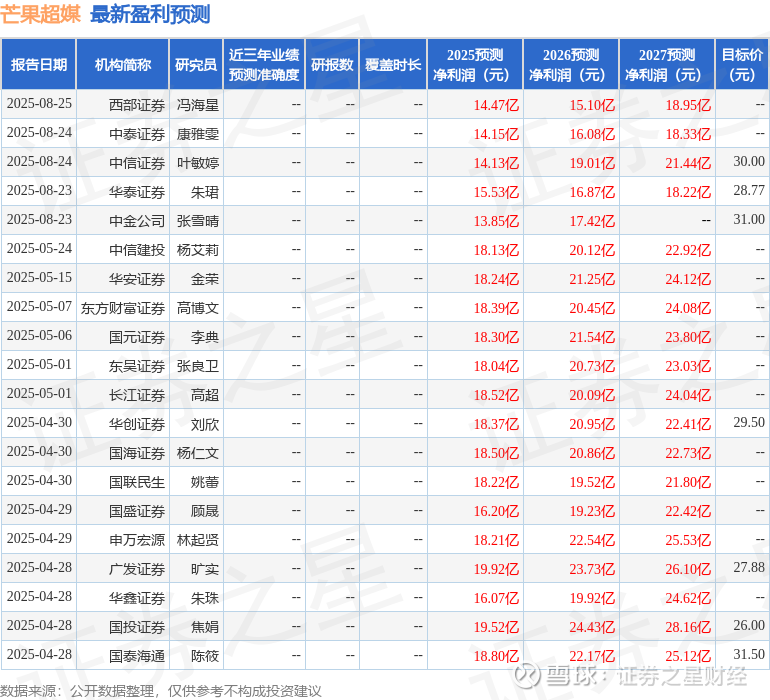Click analyst name 朱珺
This screenshot has width=770, height=700.
[x=205, y=192]
